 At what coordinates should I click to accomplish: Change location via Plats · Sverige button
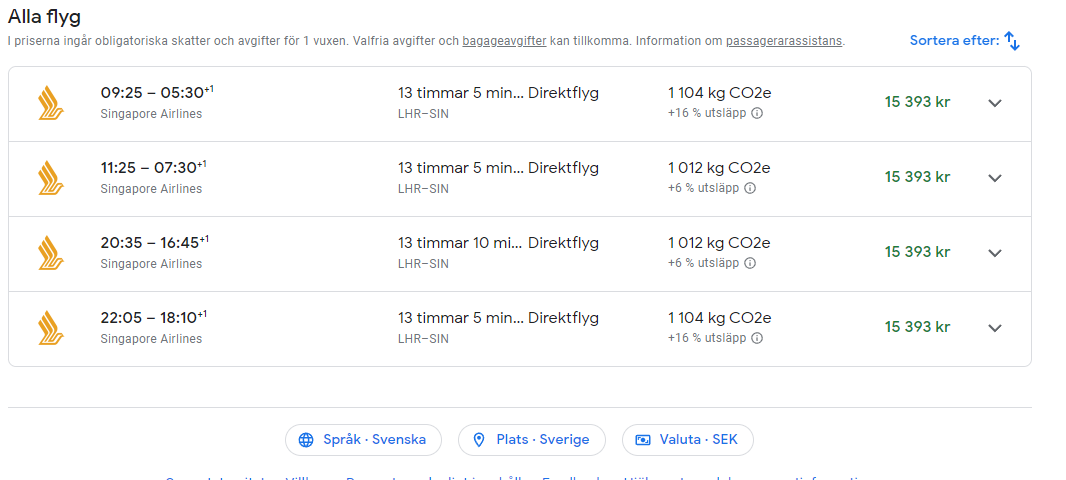point(530,440)
